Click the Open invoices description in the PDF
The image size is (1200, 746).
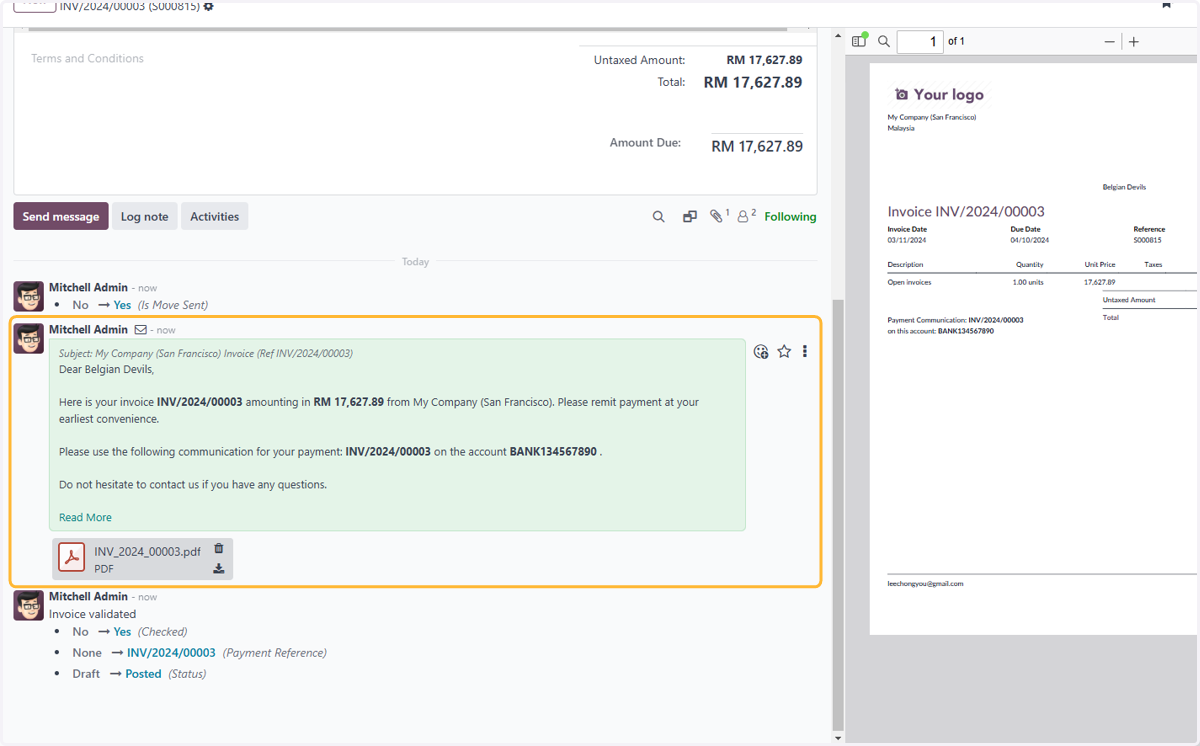point(909,282)
